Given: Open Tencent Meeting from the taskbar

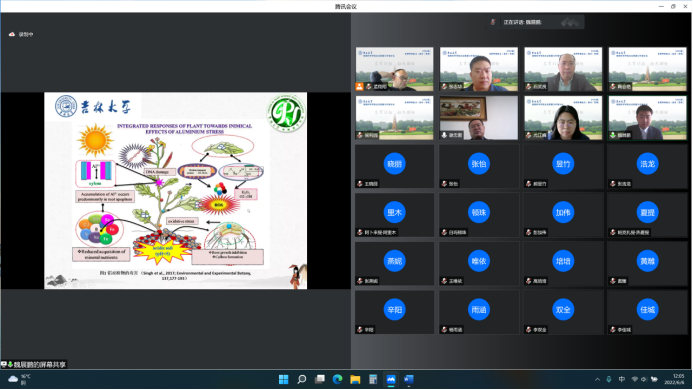Looking at the screenshot, I should click(x=391, y=379).
